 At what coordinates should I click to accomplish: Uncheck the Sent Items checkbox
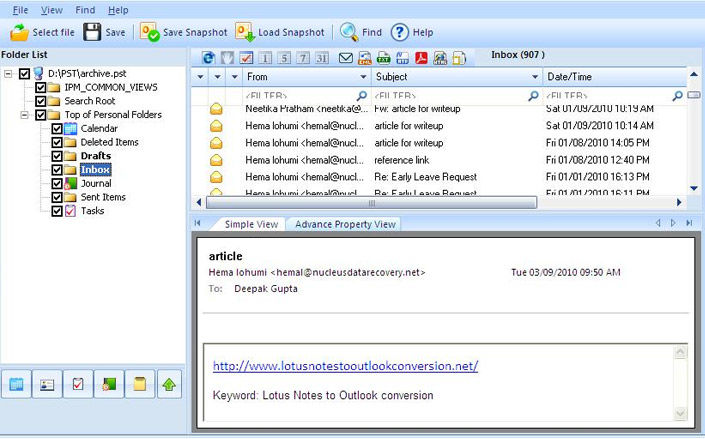coord(57,197)
